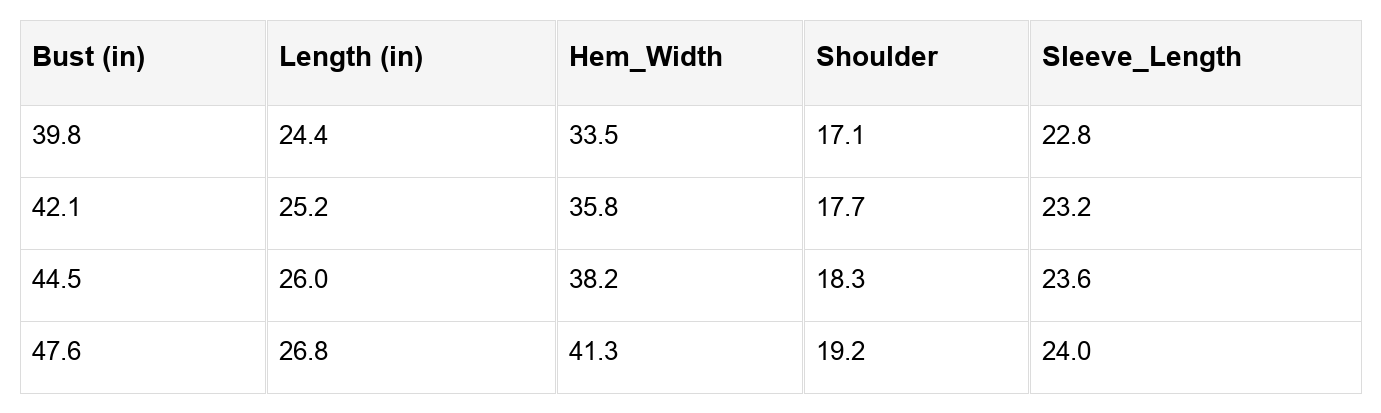Select the Length (in) column header
The width and height of the screenshot is (1381, 413).
(x=351, y=58)
